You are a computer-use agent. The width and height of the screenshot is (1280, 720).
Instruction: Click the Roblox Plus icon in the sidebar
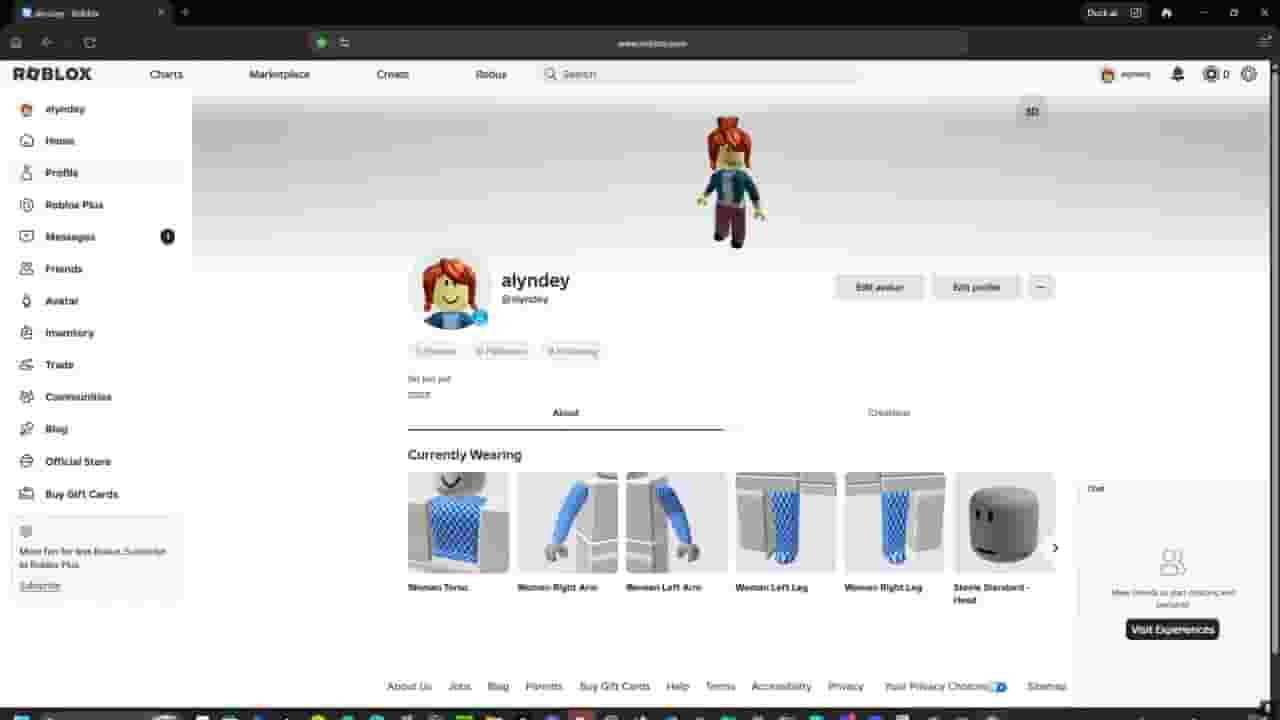tap(27, 205)
